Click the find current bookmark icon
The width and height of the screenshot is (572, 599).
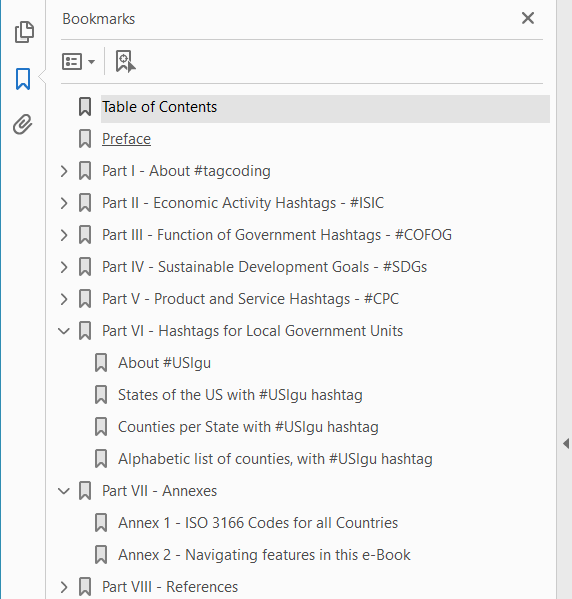125,61
